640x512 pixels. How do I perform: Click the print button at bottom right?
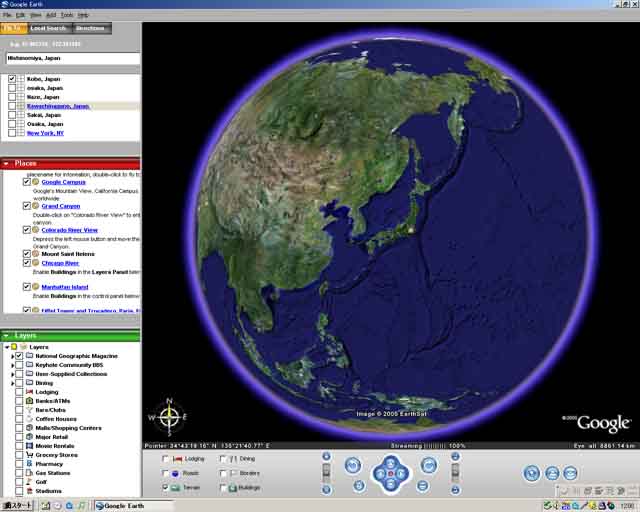pos(552,473)
